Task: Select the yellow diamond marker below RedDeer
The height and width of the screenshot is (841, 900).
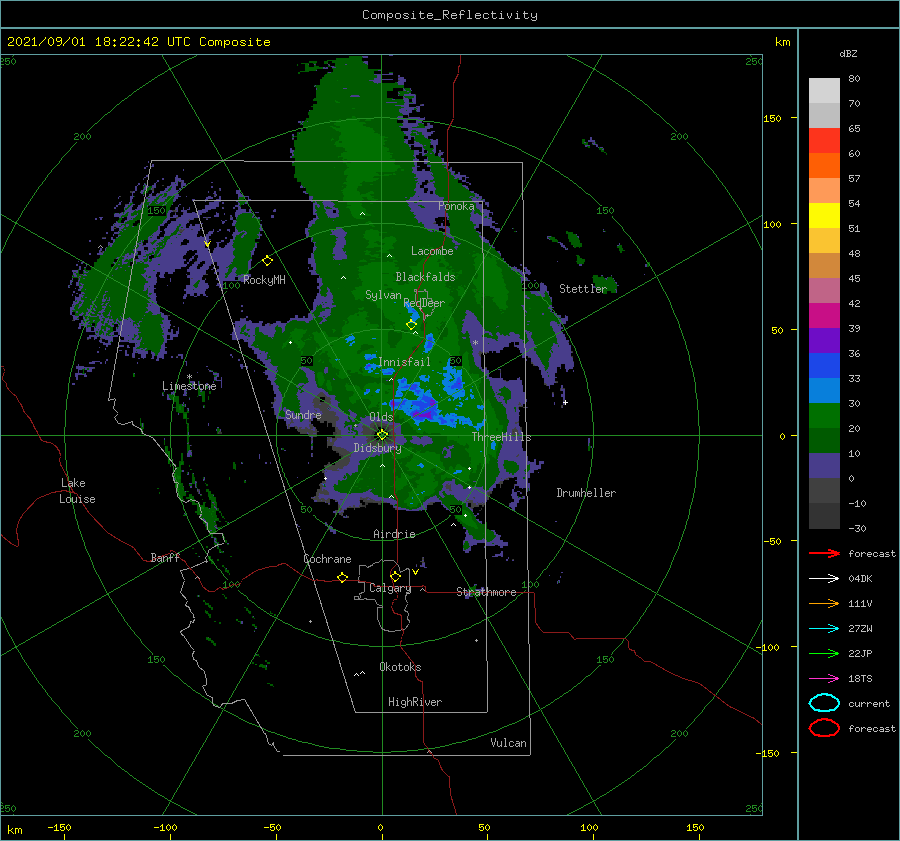Action: tap(411, 325)
